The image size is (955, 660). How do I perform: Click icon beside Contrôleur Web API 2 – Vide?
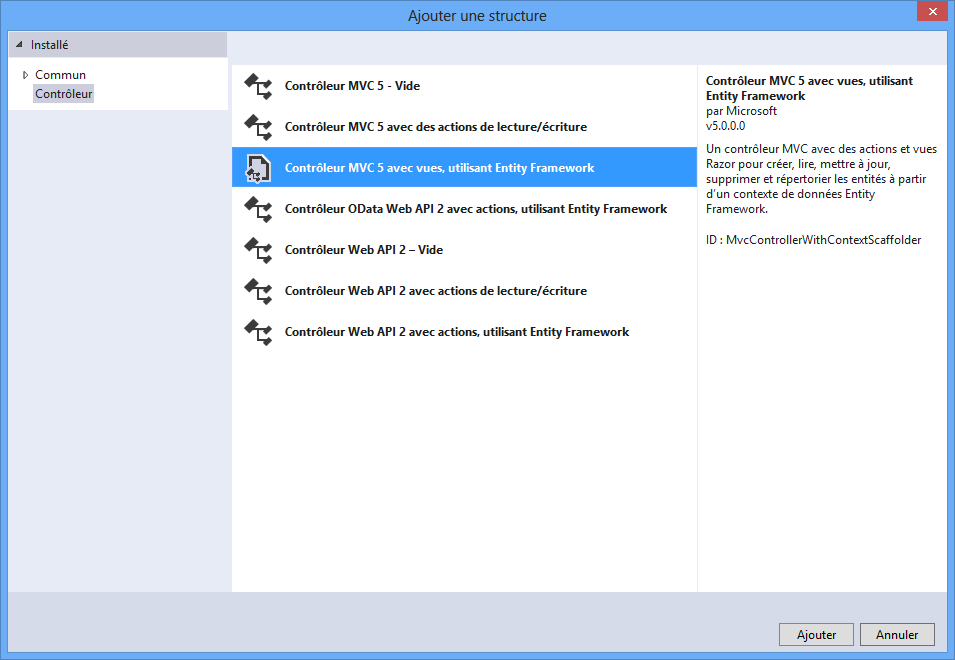point(258,250)
